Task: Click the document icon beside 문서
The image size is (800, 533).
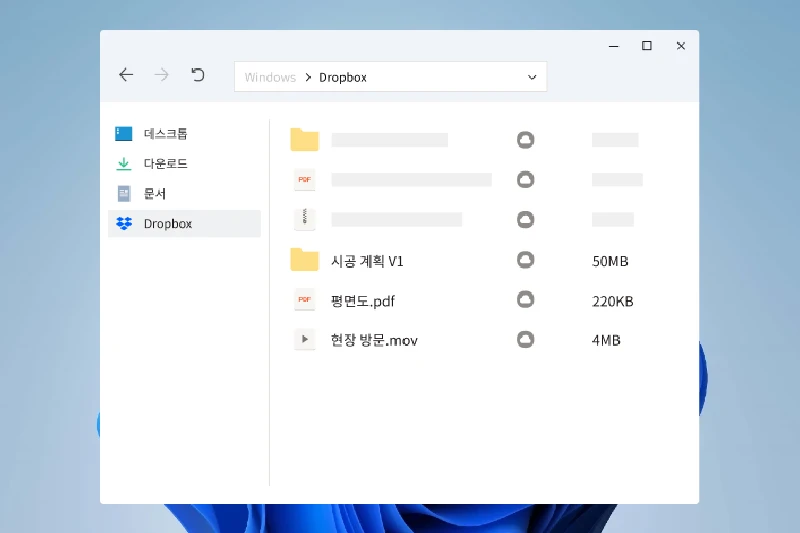Action: [123, 194]
